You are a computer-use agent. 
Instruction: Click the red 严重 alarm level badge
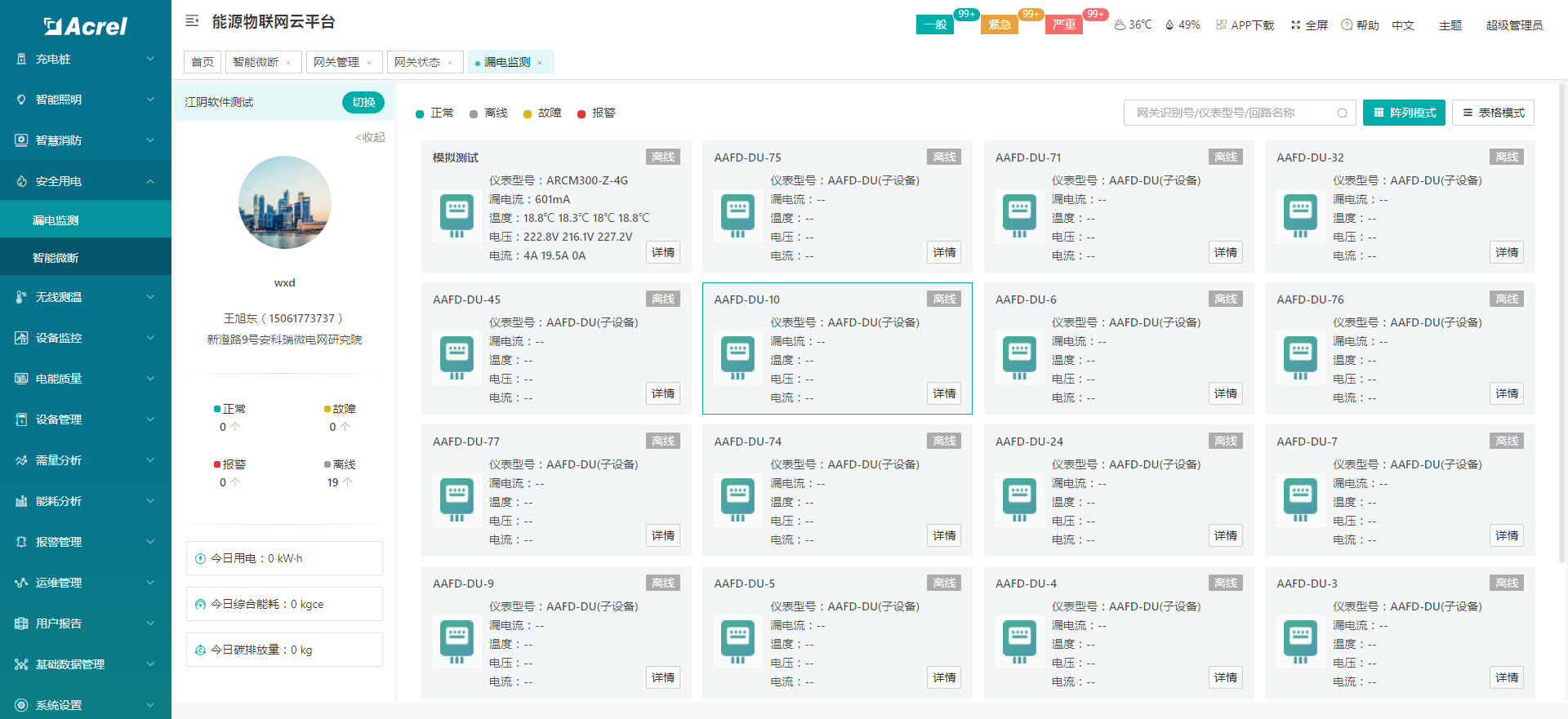tap(1063, 24)
